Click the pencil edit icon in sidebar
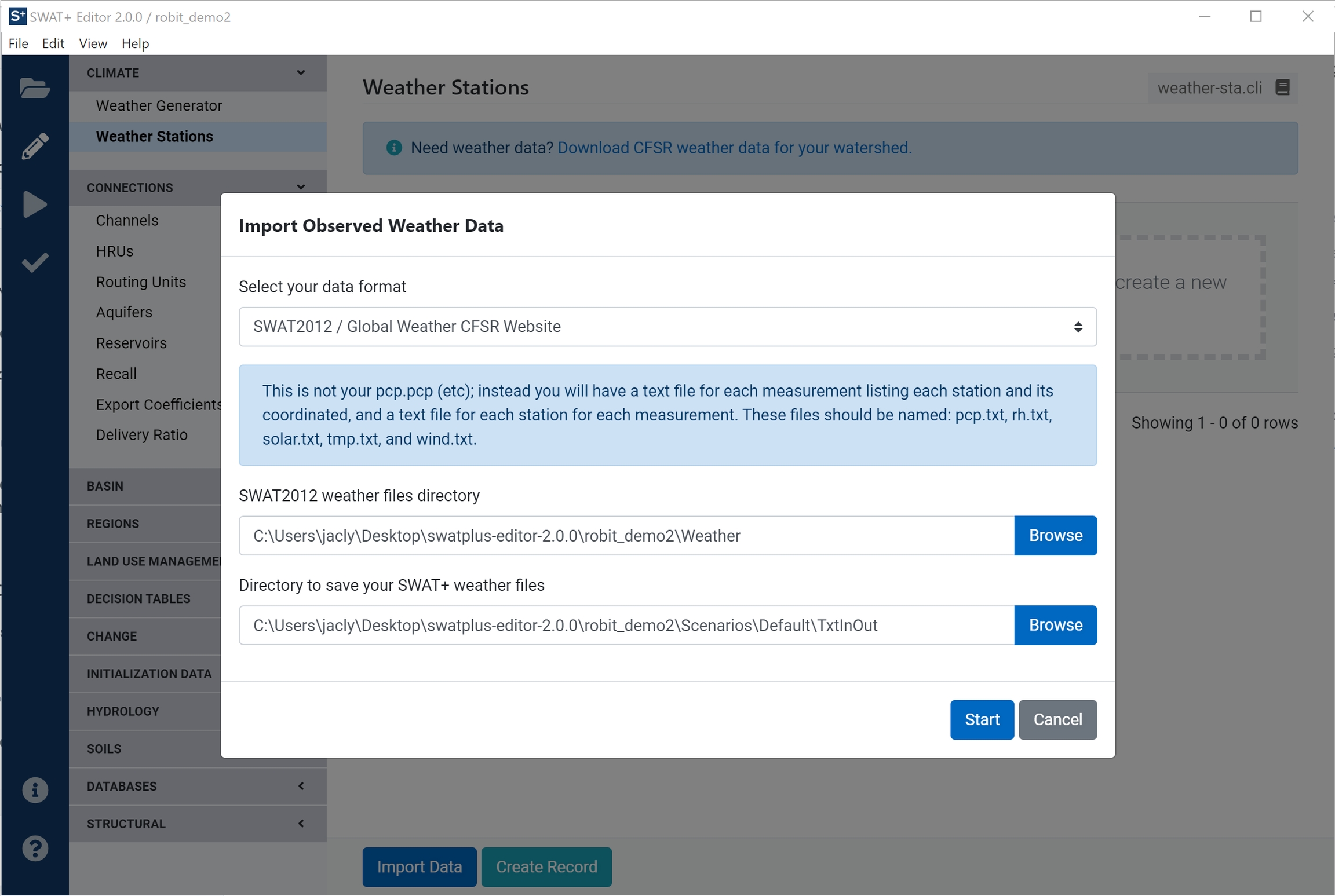The height and width of the screenshot is (896, 1335). point(35,147)
